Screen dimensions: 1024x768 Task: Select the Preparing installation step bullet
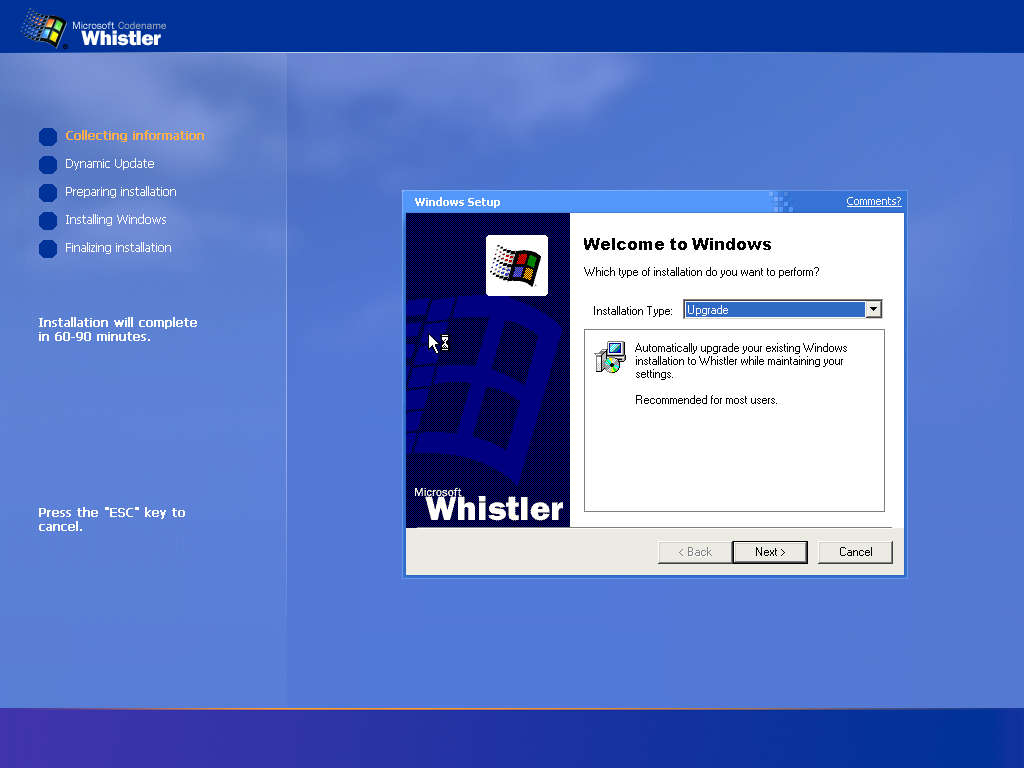click(48, 193)
